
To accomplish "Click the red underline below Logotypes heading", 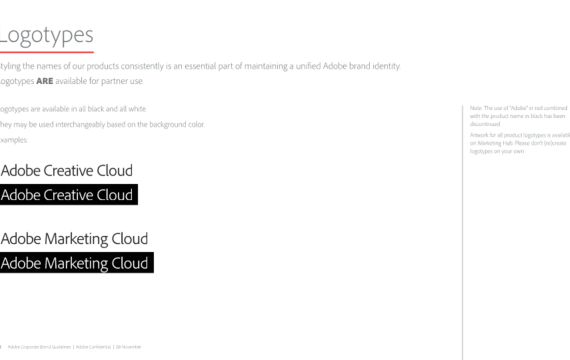I will (x=47, y=52).
